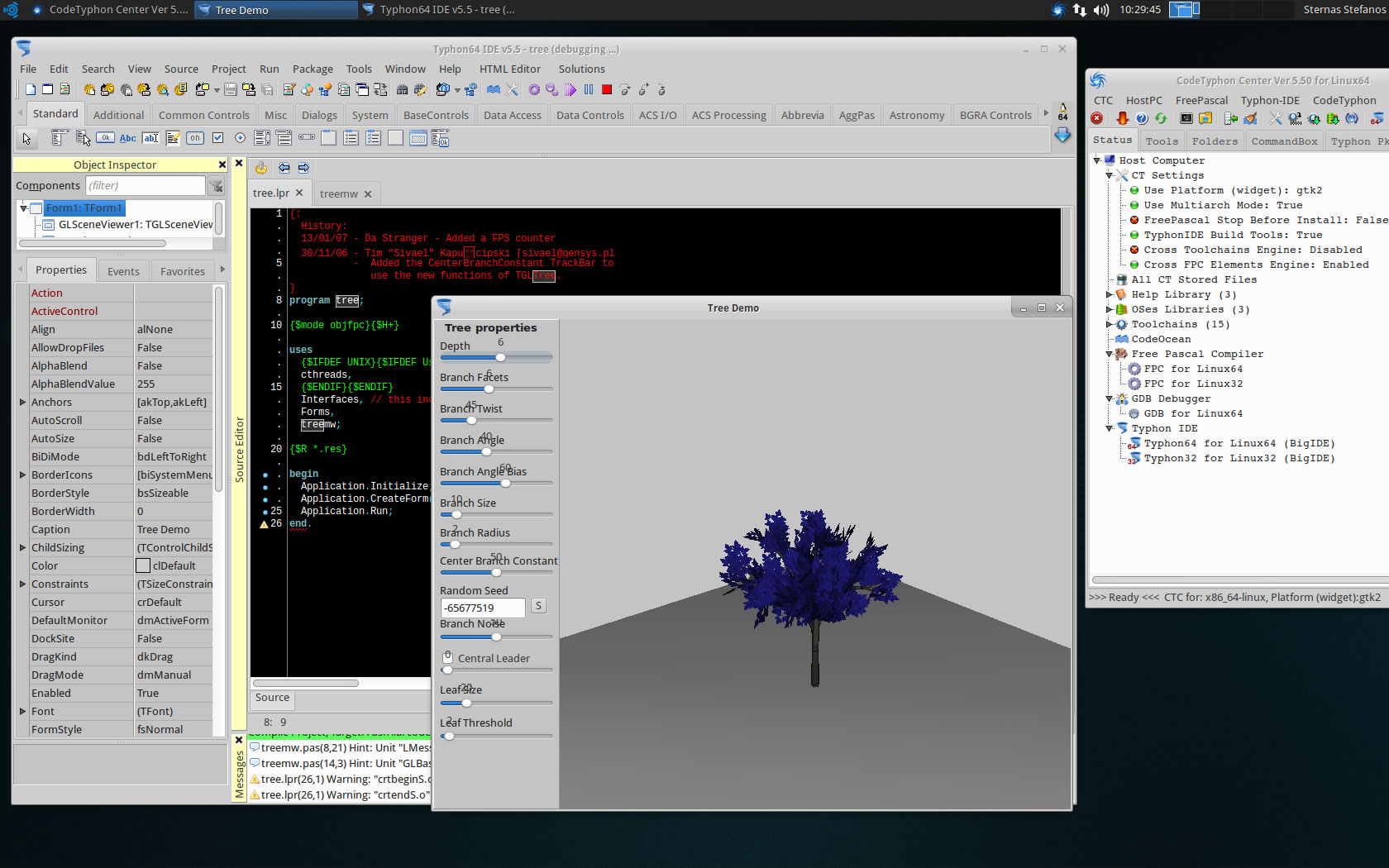Viewport: 1389px width, 868px height.
Task: Click the Branch Angle slider track
Action: (x=521, y=452)
